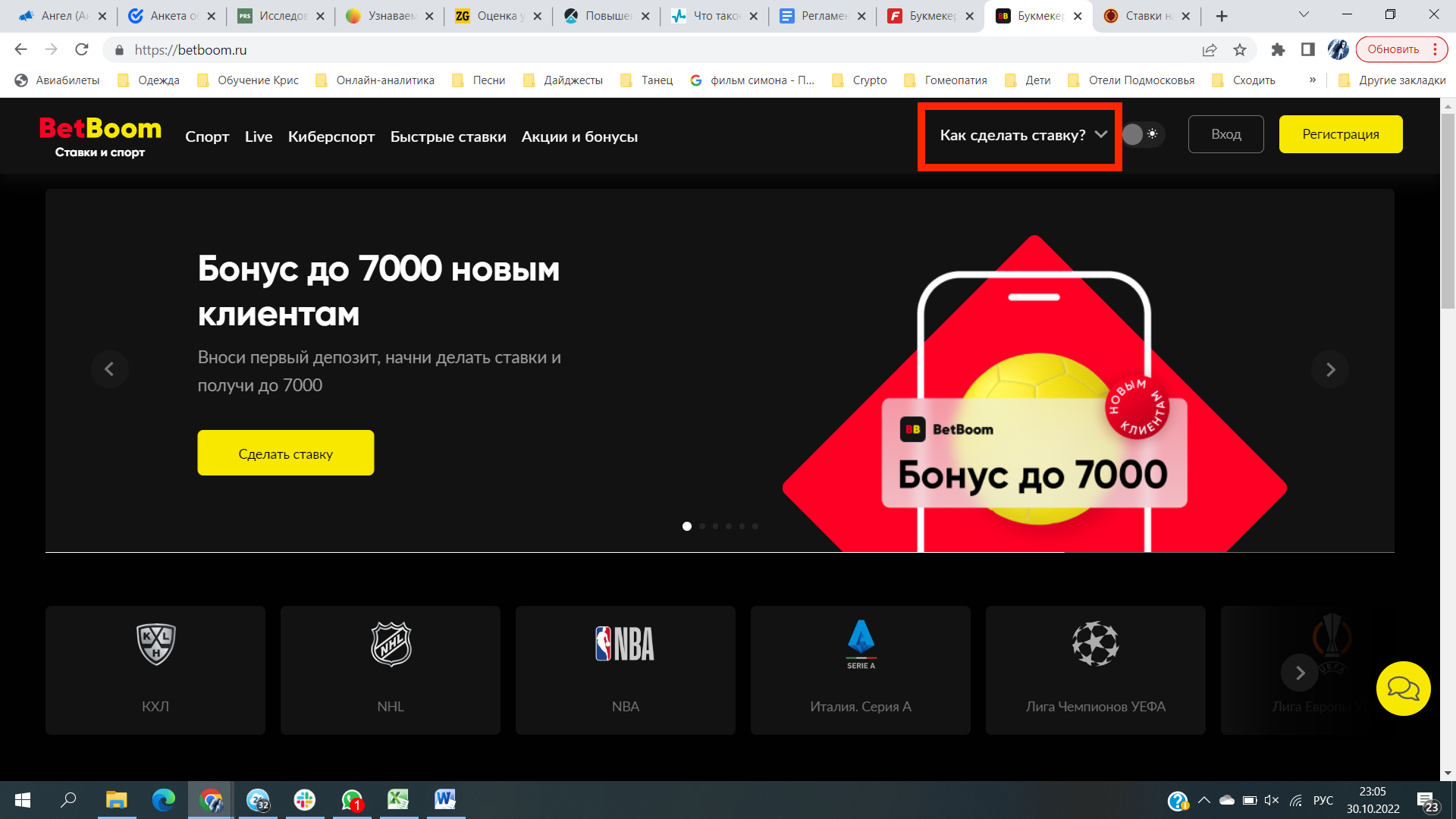Open a new browser tab

(x=1222, y=16)
